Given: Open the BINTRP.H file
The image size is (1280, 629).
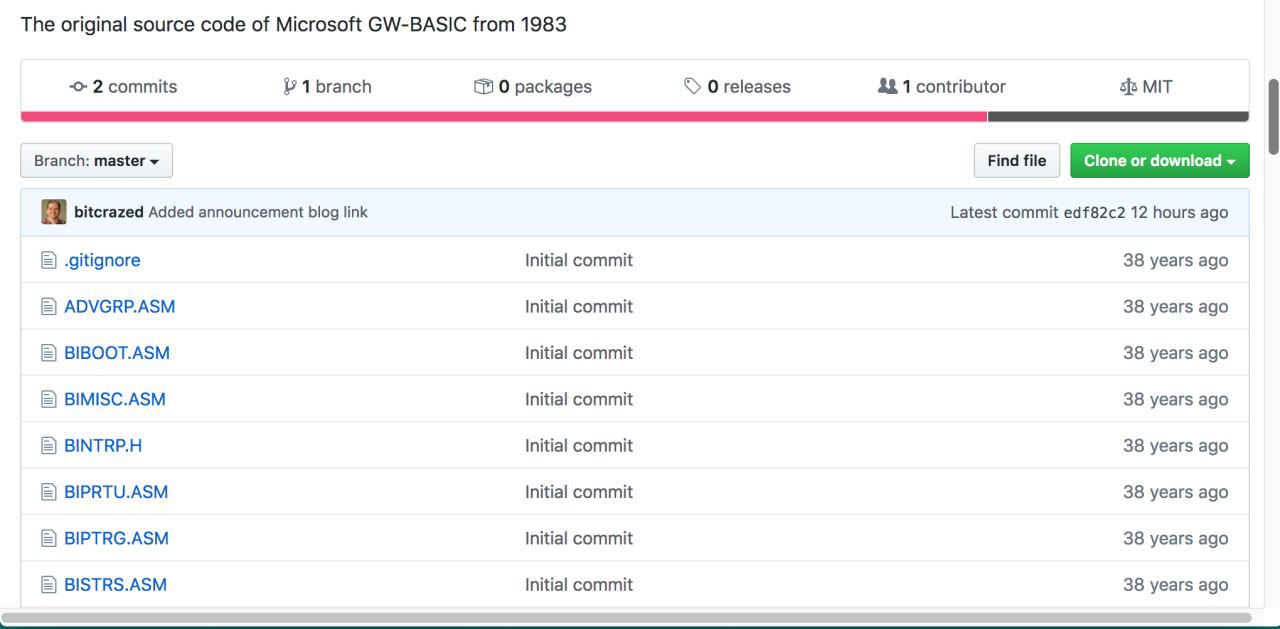Looking at the screenshot, I should (103, 445).
